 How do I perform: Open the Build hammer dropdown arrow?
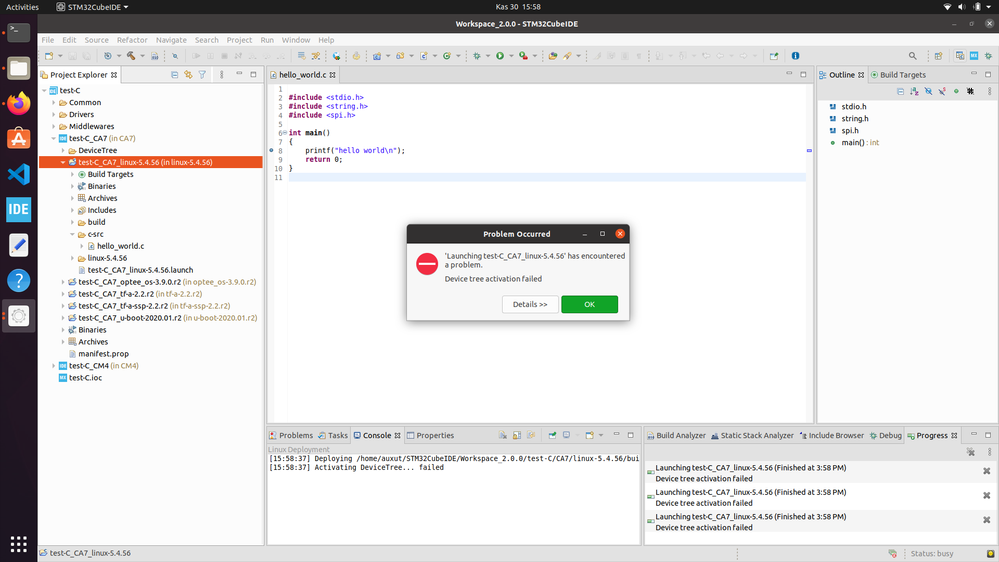tap(142, 56)
